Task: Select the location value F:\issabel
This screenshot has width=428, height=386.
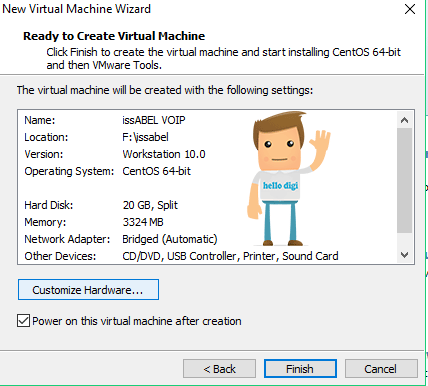Action: pos(145,137)
